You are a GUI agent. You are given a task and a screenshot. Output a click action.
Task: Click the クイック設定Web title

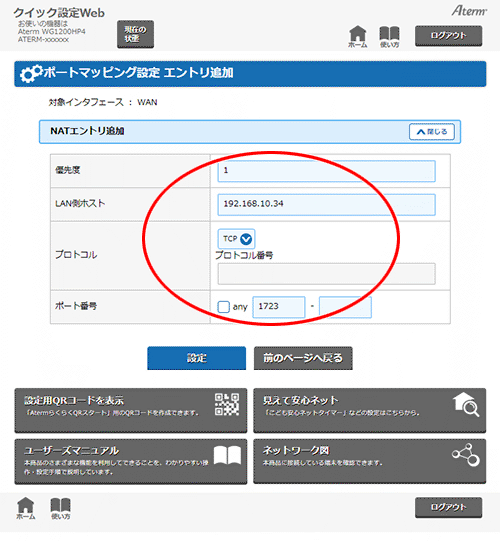click(59, 13)
